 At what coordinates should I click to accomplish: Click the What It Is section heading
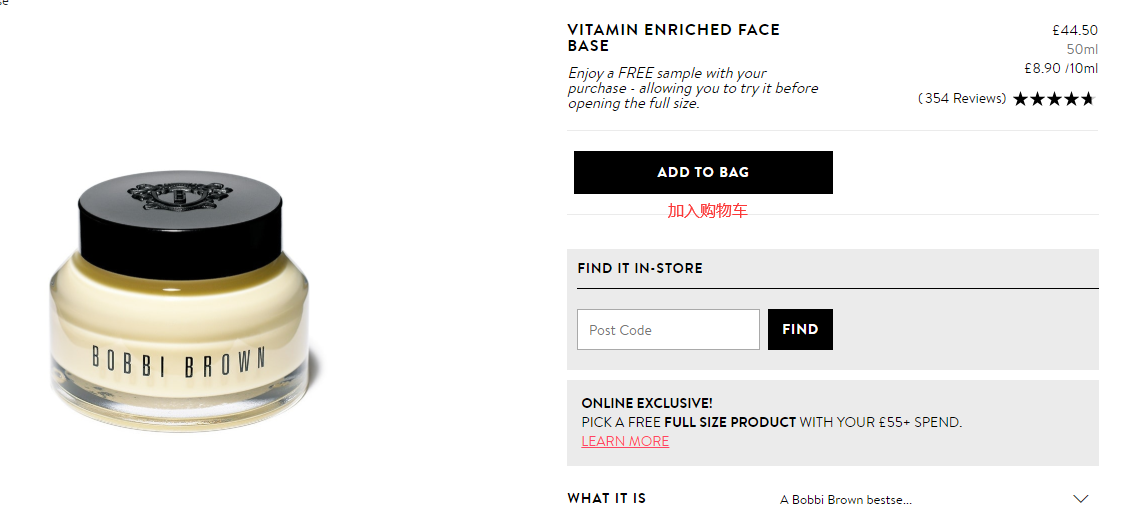point(606,498)
